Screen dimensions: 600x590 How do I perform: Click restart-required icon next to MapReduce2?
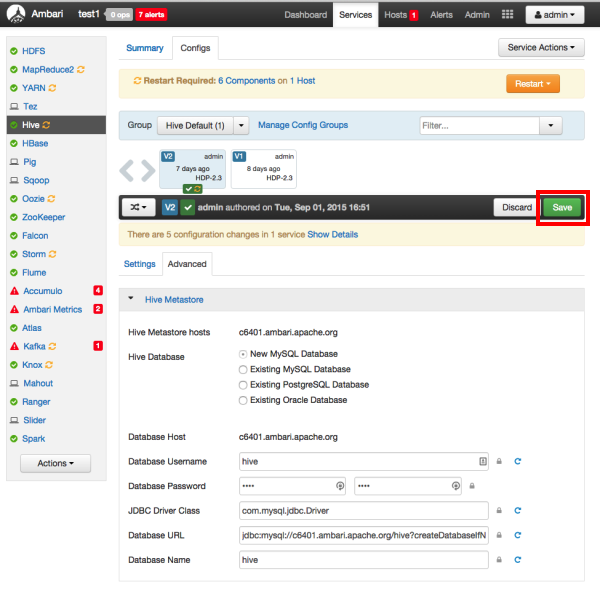81,70
